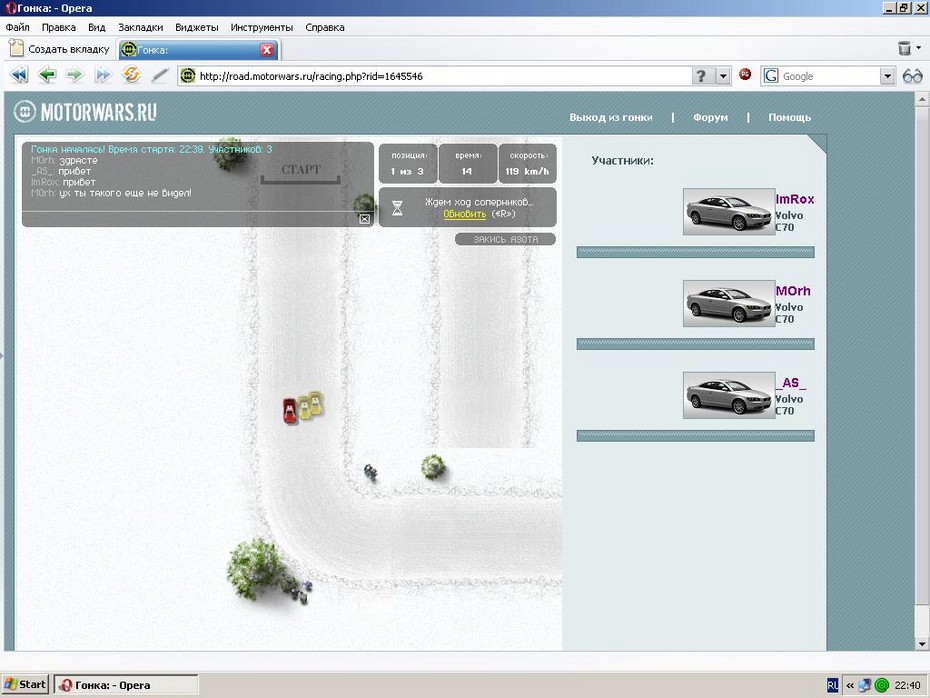
Task: Click the "Гонка началась!" race status line
Action: tap(151, 149)
